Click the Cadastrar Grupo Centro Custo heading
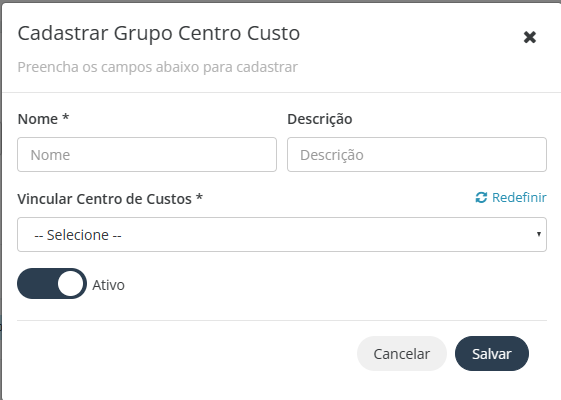 pyautogui.click(x=159, y=34)
